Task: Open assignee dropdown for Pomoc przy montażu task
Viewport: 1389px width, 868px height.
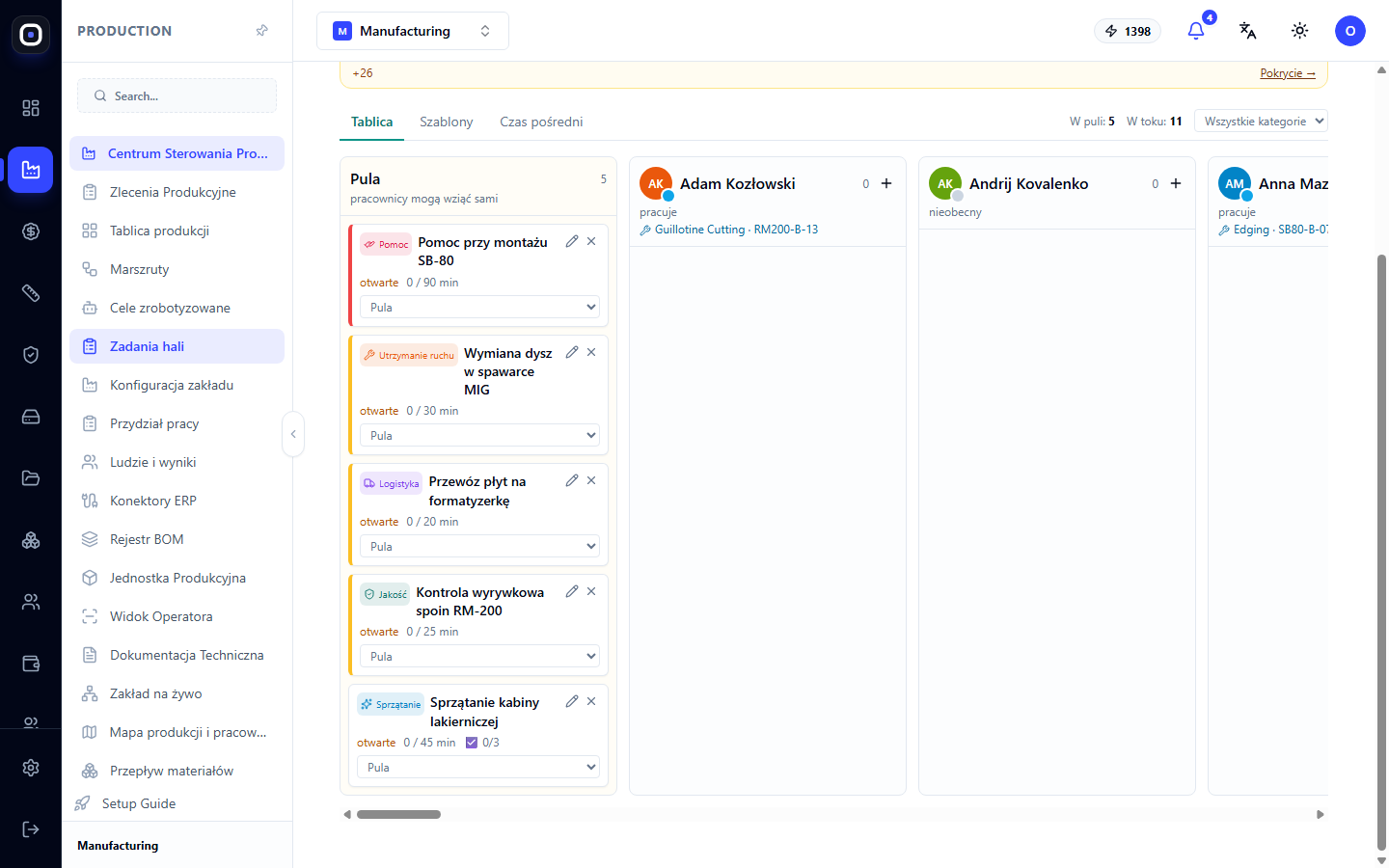Action: coord(479,308)
